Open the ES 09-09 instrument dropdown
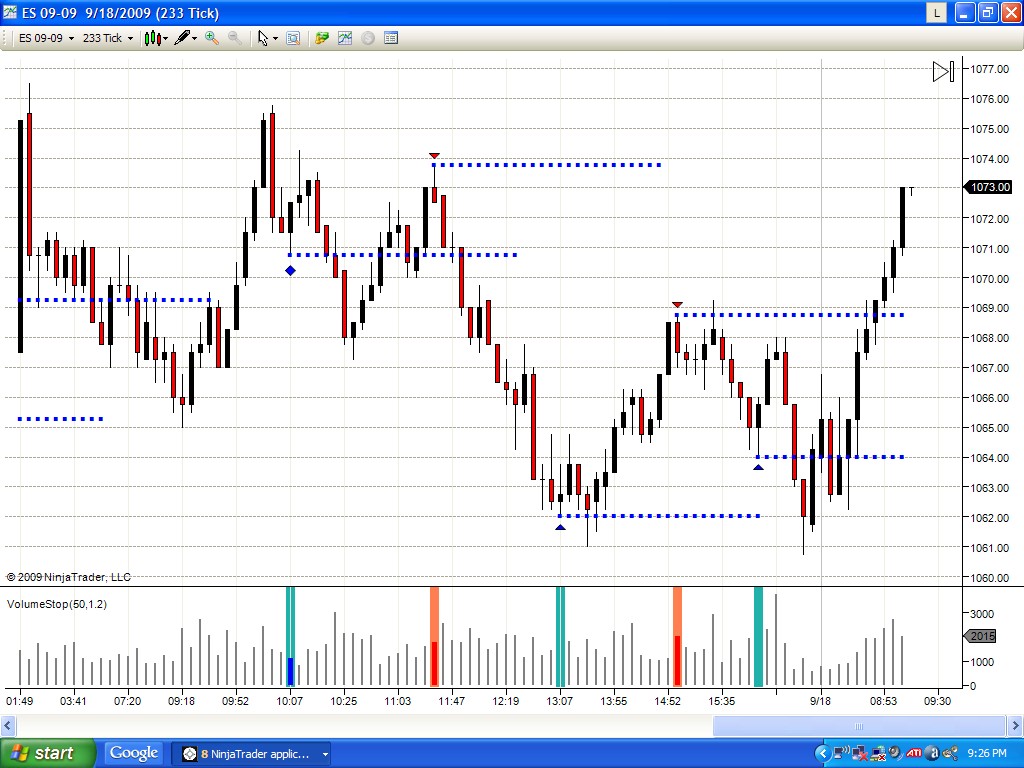1024x768 pixels. 46,38
